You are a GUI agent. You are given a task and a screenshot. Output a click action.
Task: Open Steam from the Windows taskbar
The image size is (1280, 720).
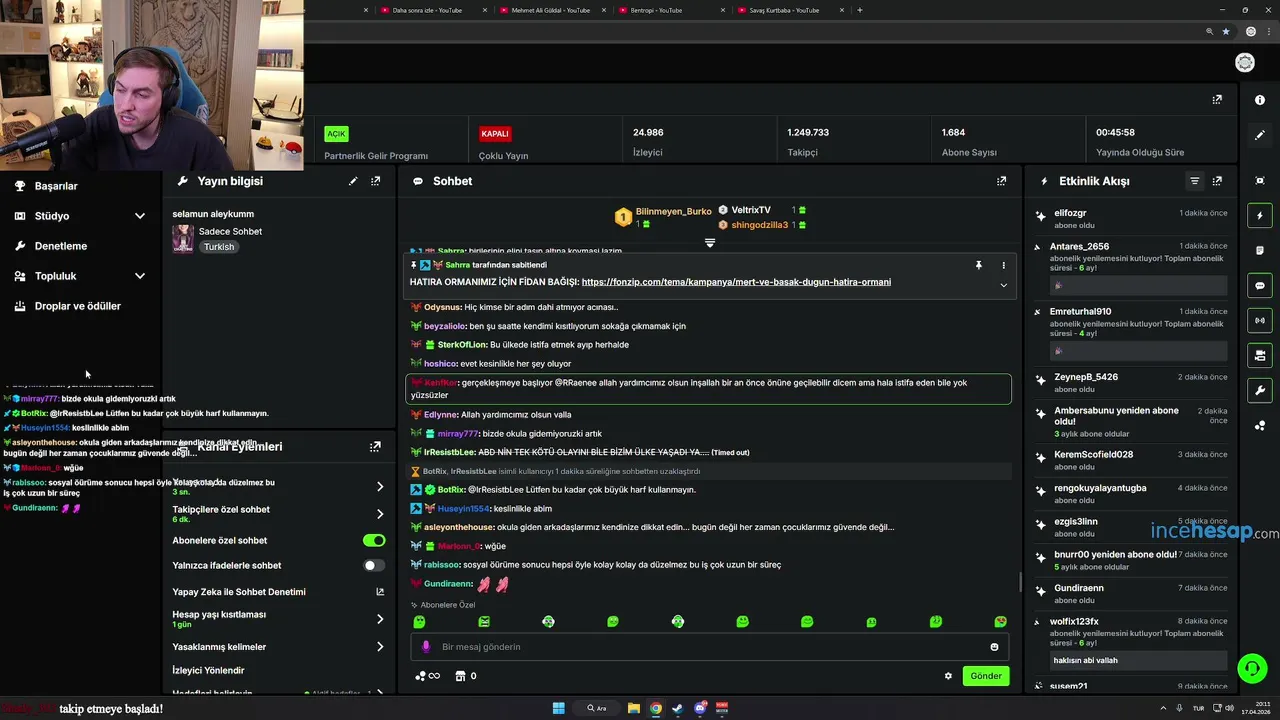(x=678, y=708)
